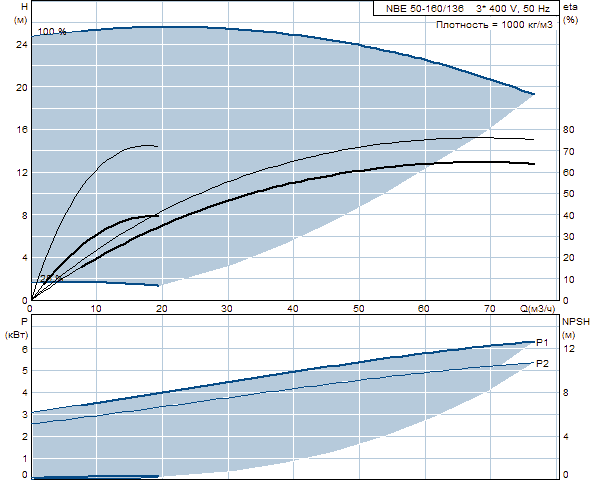Click the Q(м3/ч) flow axis label
Screen dimensions: 592x480
point(538,309)
